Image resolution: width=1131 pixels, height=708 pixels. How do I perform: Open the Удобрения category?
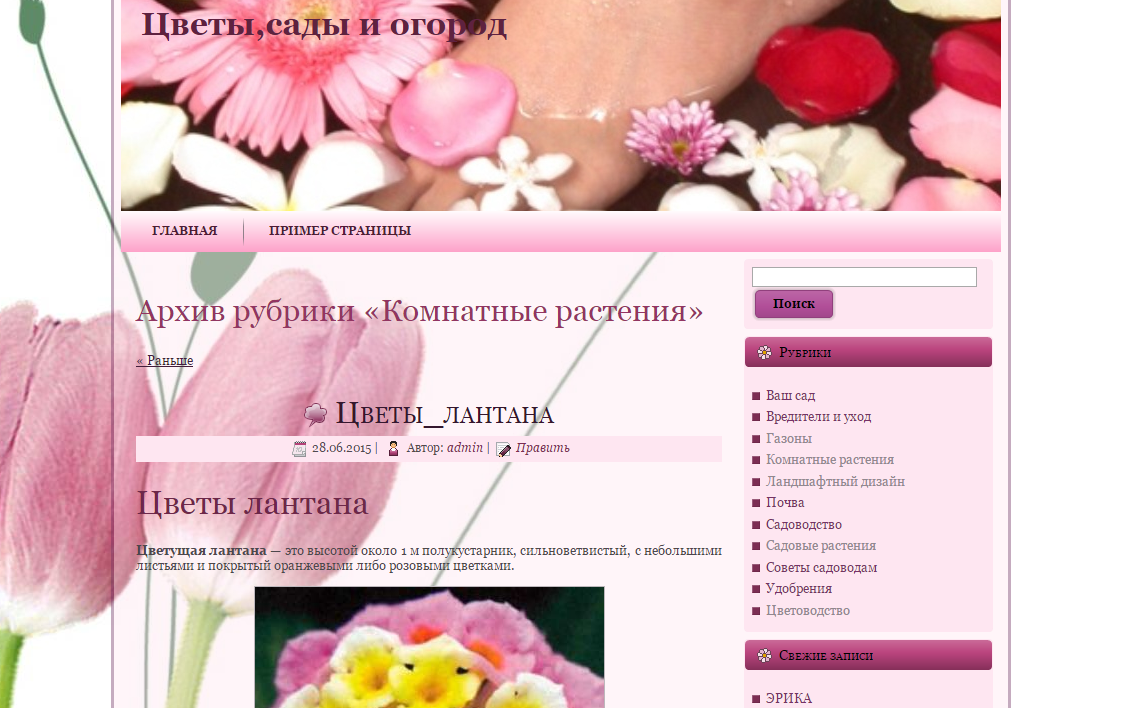tap(798, 589)
